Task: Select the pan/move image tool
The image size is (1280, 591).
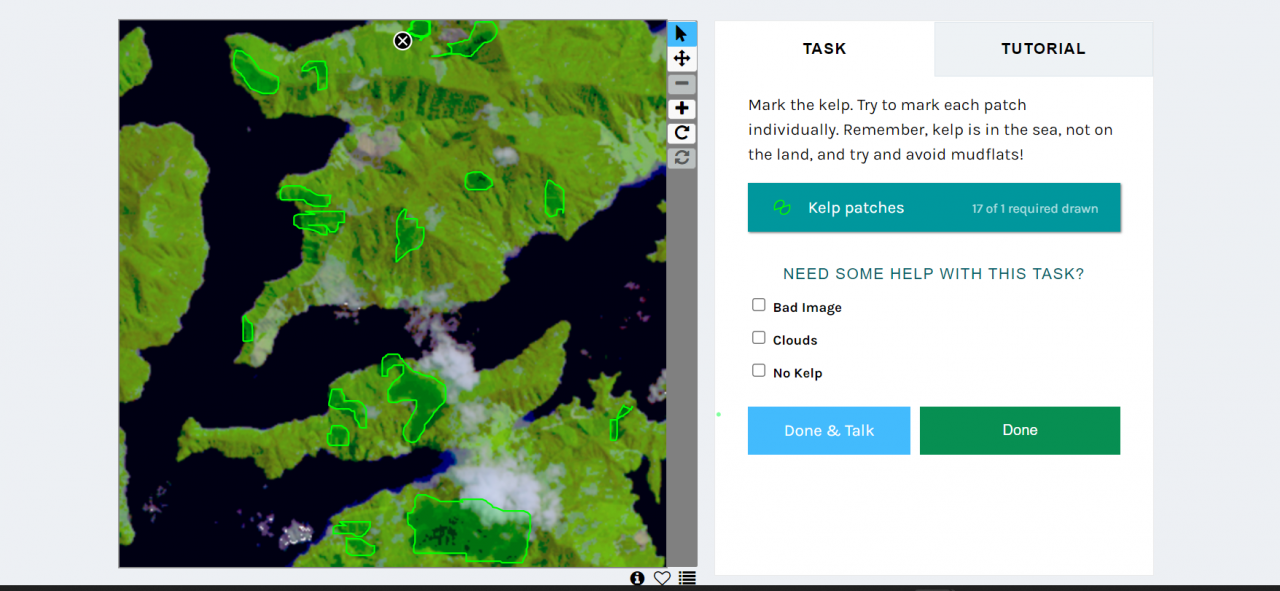Action: pyautogui.click(x=682, y=58)
